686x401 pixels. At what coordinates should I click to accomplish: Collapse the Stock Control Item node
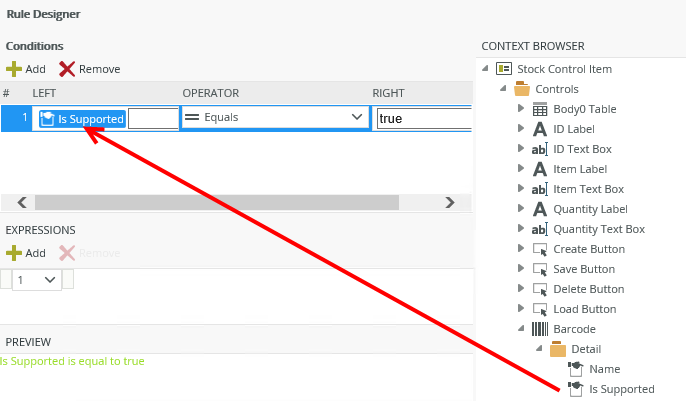pos(485,69)
